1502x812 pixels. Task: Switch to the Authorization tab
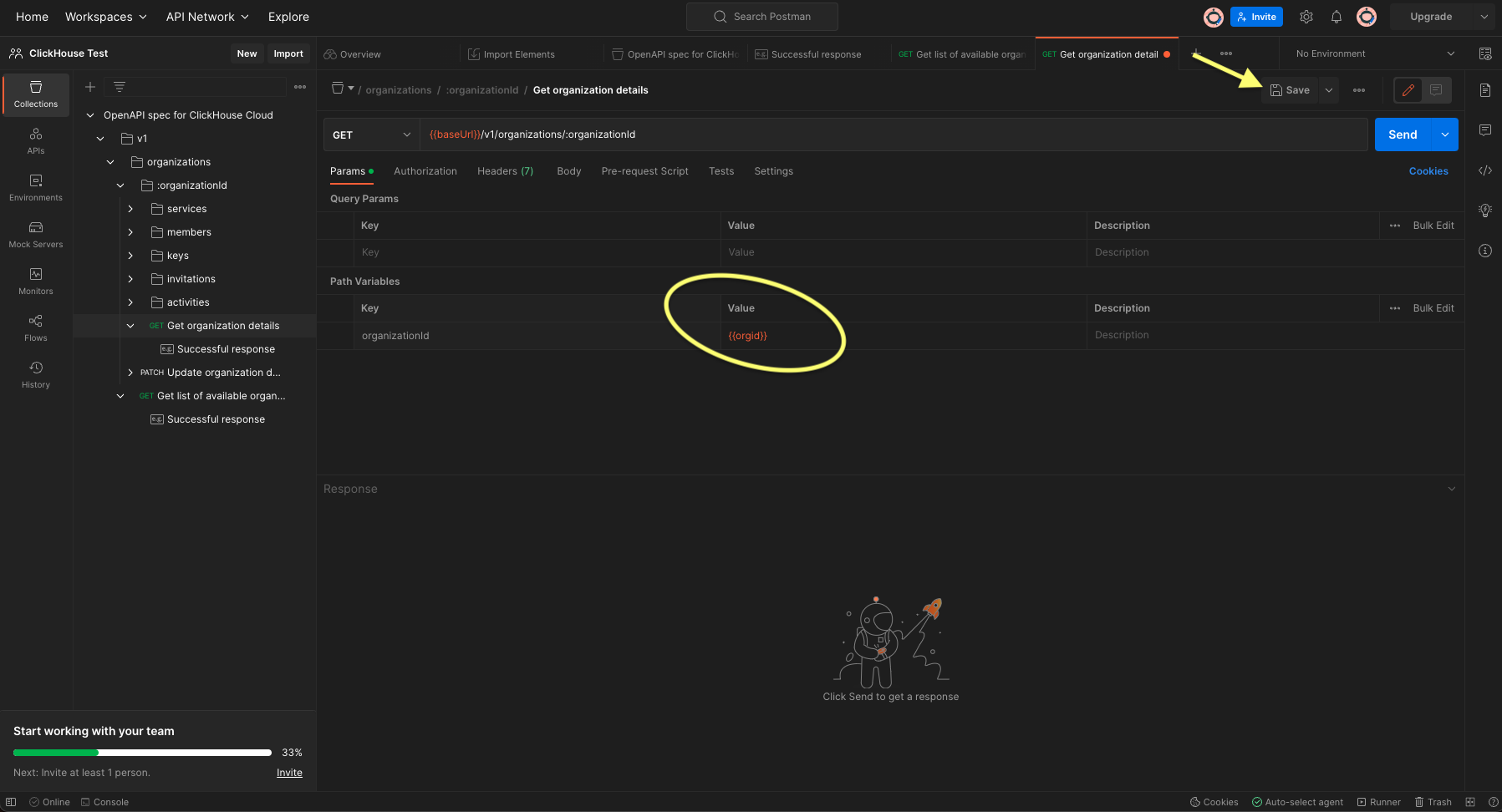coord(425,171)
